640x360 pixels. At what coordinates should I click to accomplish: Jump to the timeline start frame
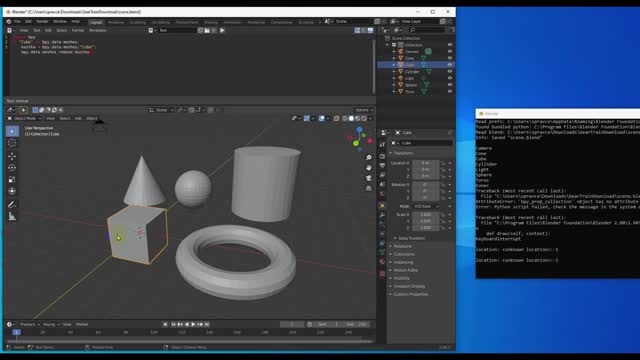(173, 324)
